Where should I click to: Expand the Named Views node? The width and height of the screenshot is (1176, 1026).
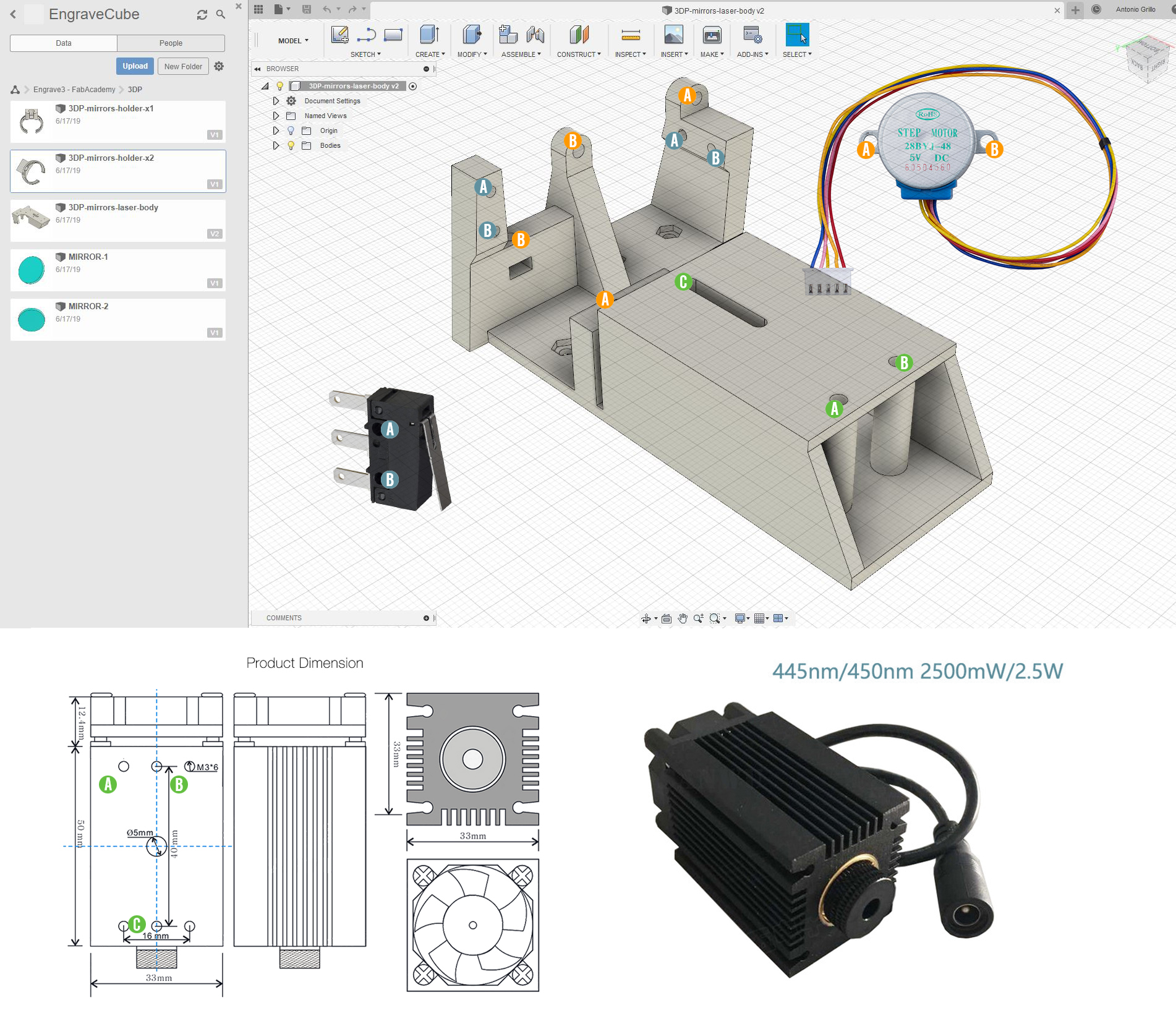coord(276,116)
